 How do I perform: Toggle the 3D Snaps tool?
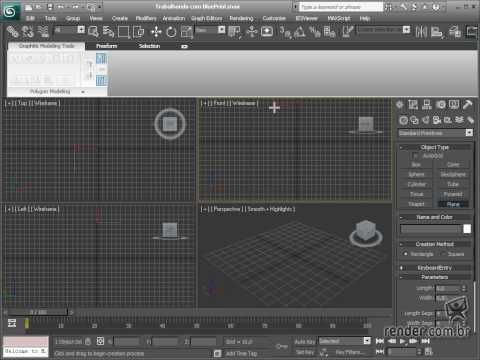pyautogui.click(x=285, y=32)
